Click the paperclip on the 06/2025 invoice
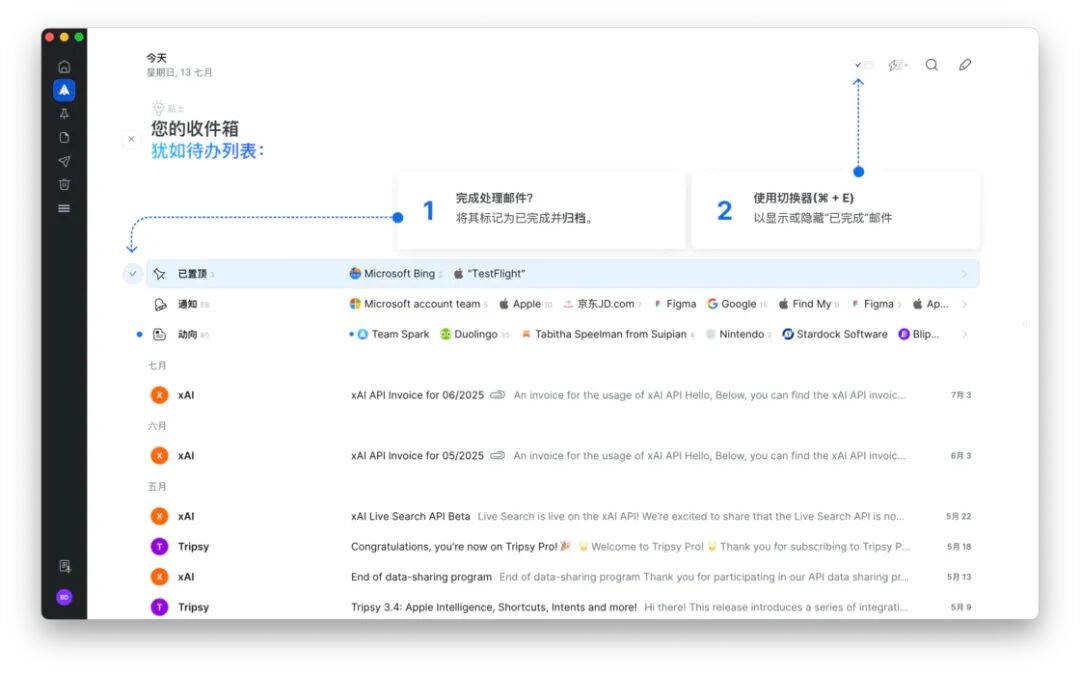This screenshot has height=674, width=1080. (497, 395)
